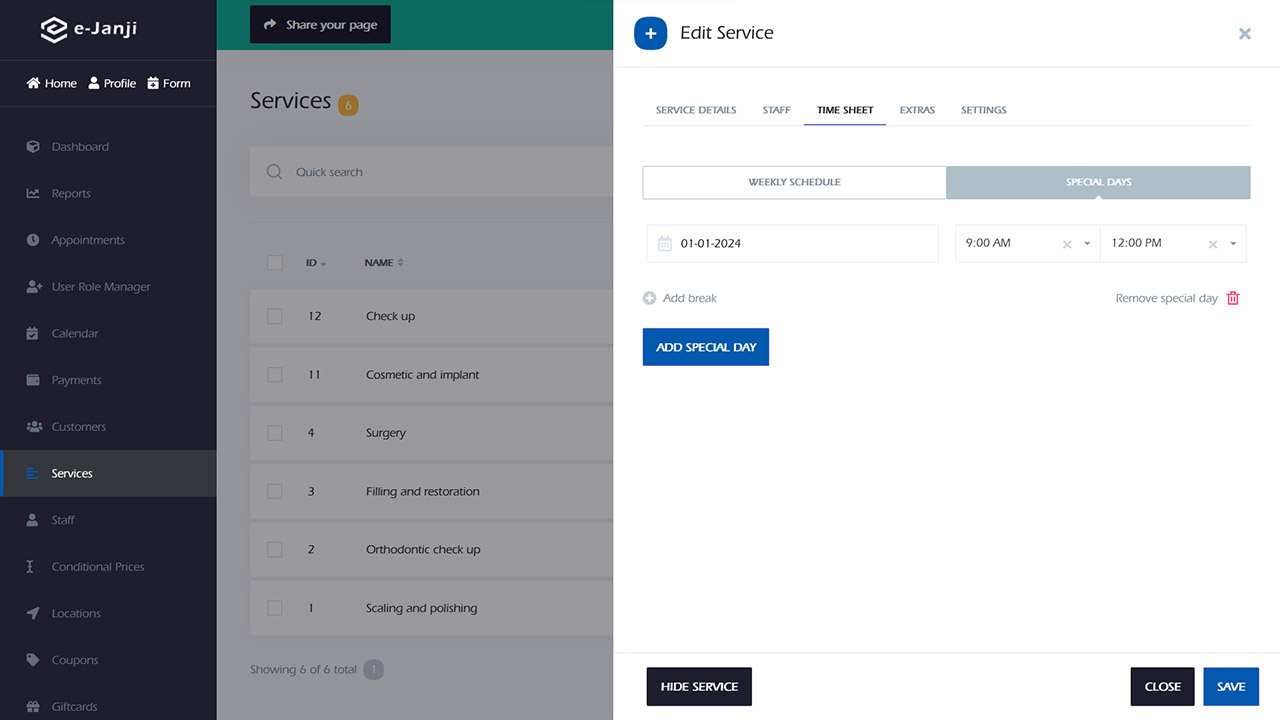1280x720 pixels.
Task: Check the Orthodontic check up checkbox
Action: pos(275,549)
